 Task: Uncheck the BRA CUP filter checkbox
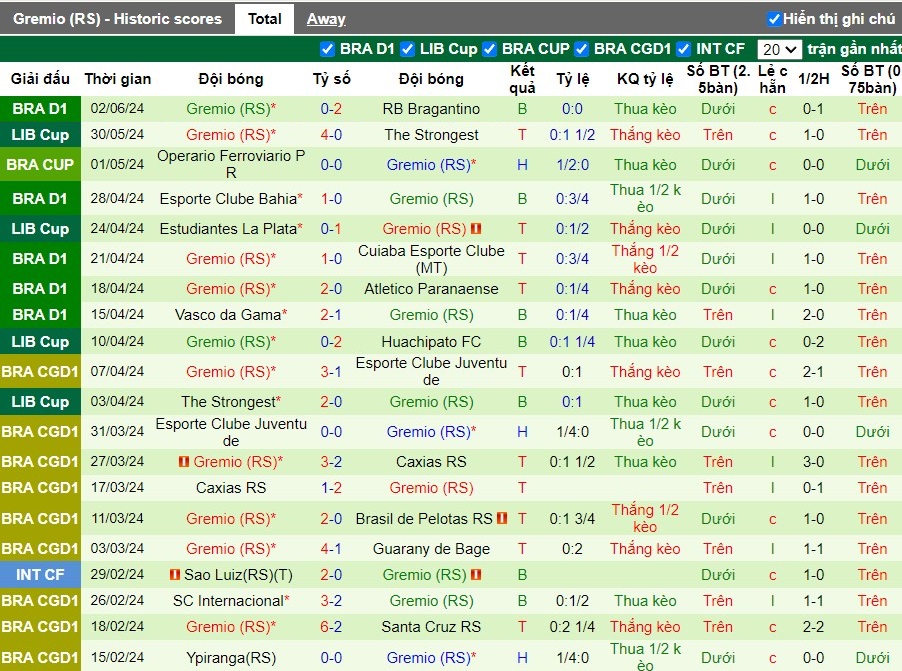point(490,49)
